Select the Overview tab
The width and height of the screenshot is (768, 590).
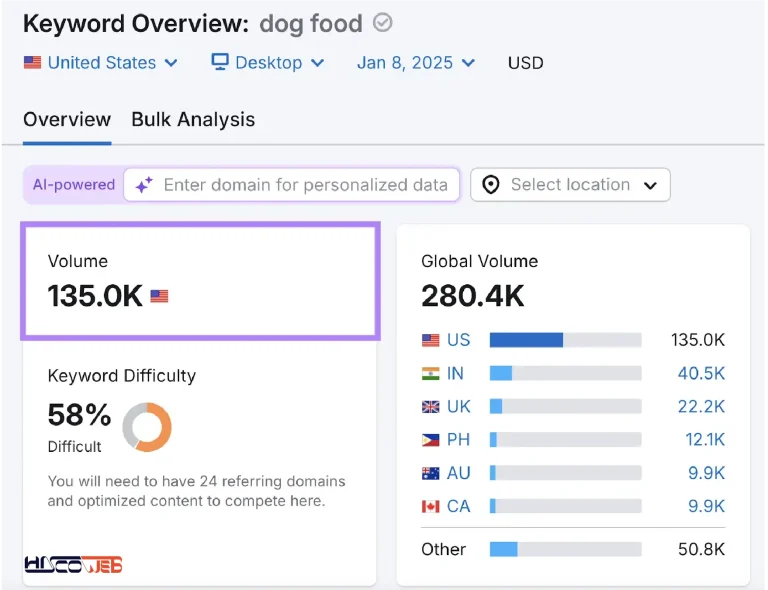tap(67, 119)
